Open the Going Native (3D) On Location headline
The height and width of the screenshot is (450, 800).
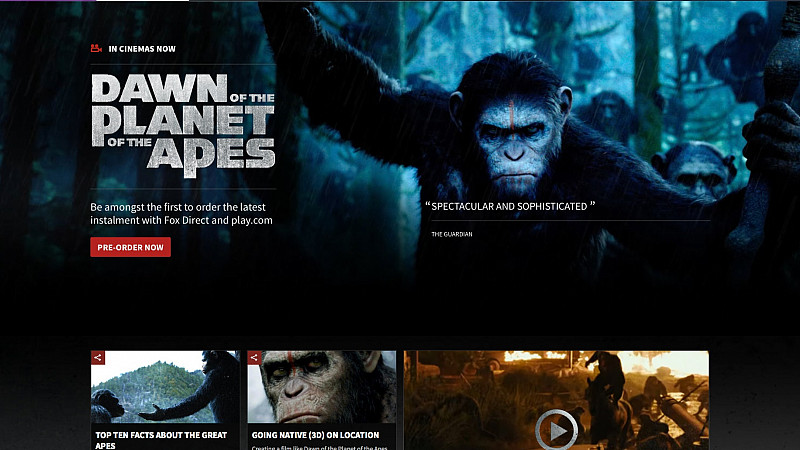pyautogui.click(x=315, y=435)
